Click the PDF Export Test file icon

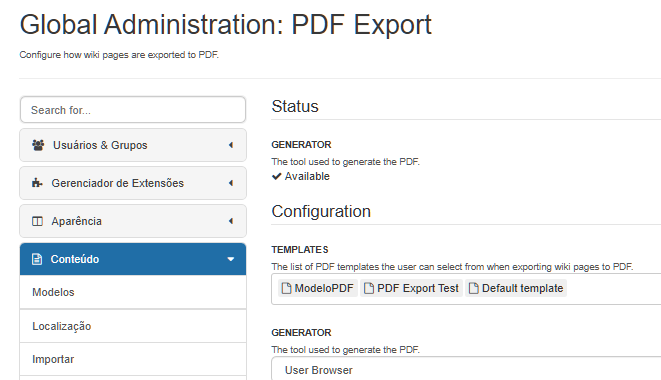pyautogui.click(x=369, y=288)
